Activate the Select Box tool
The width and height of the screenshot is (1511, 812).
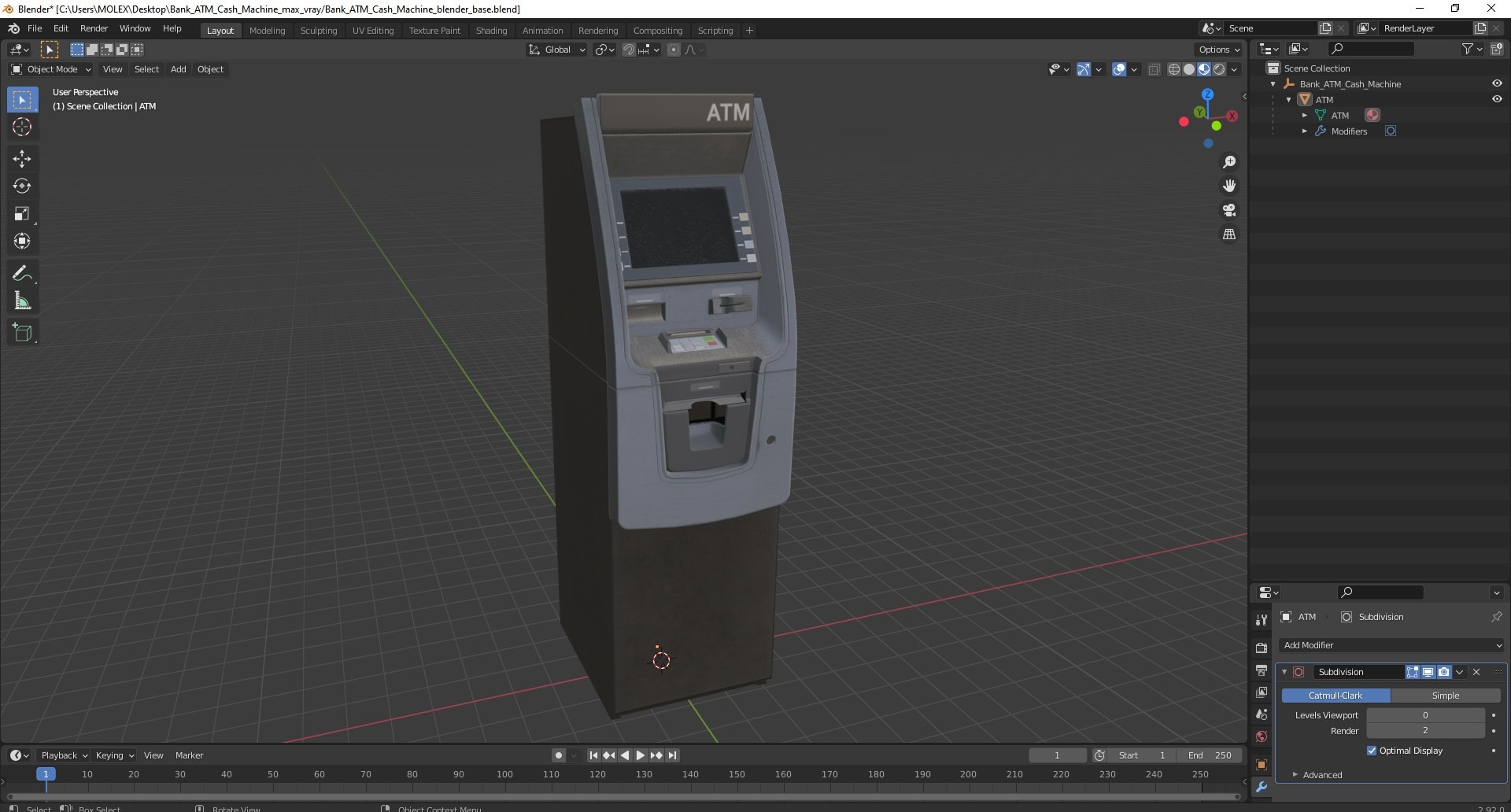[22, 100]
